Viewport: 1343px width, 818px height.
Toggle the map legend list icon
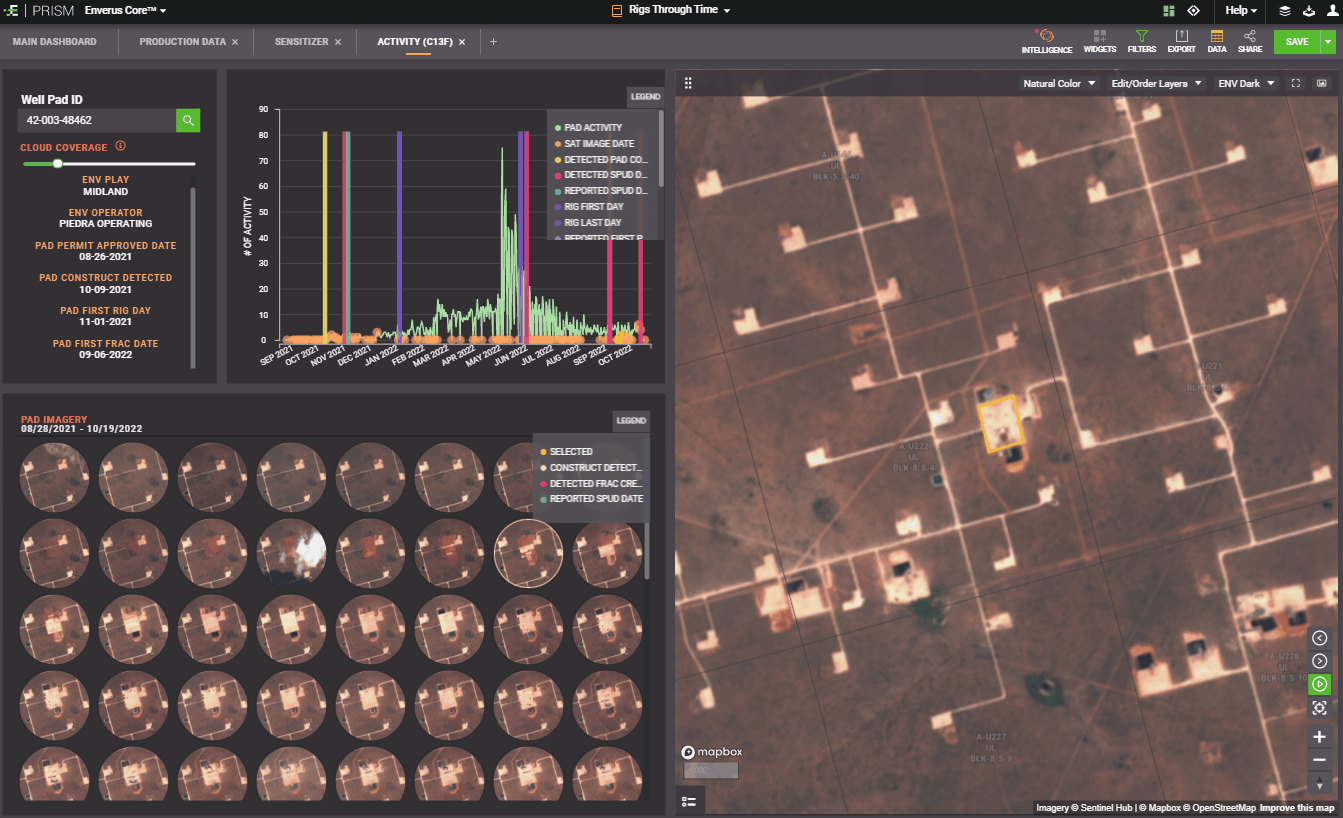688,801
